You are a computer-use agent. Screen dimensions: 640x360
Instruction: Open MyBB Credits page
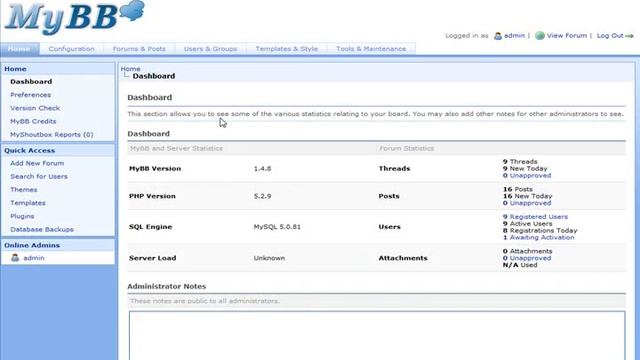pyautogui.click(x=33, y=121)
